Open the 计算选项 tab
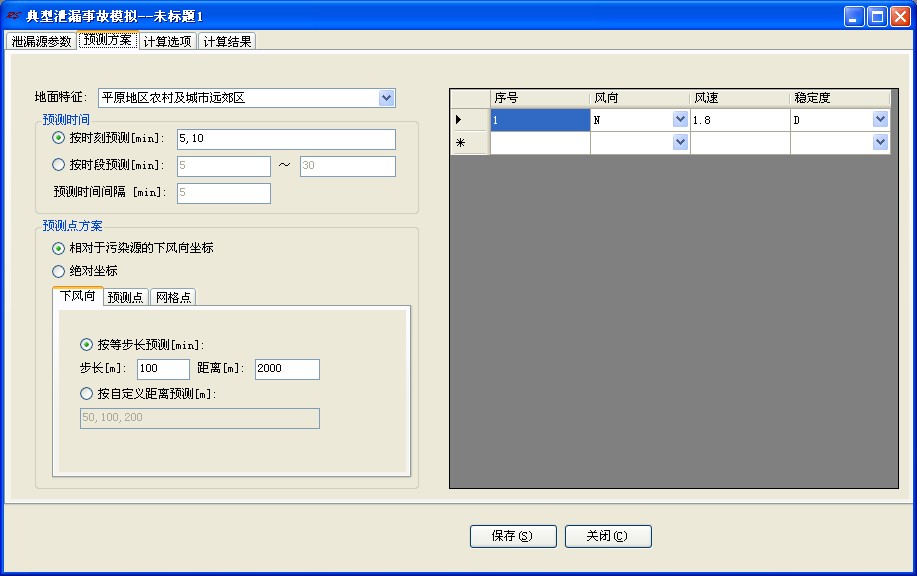Screen dimensions: 917x576 (x=167, y=41)
